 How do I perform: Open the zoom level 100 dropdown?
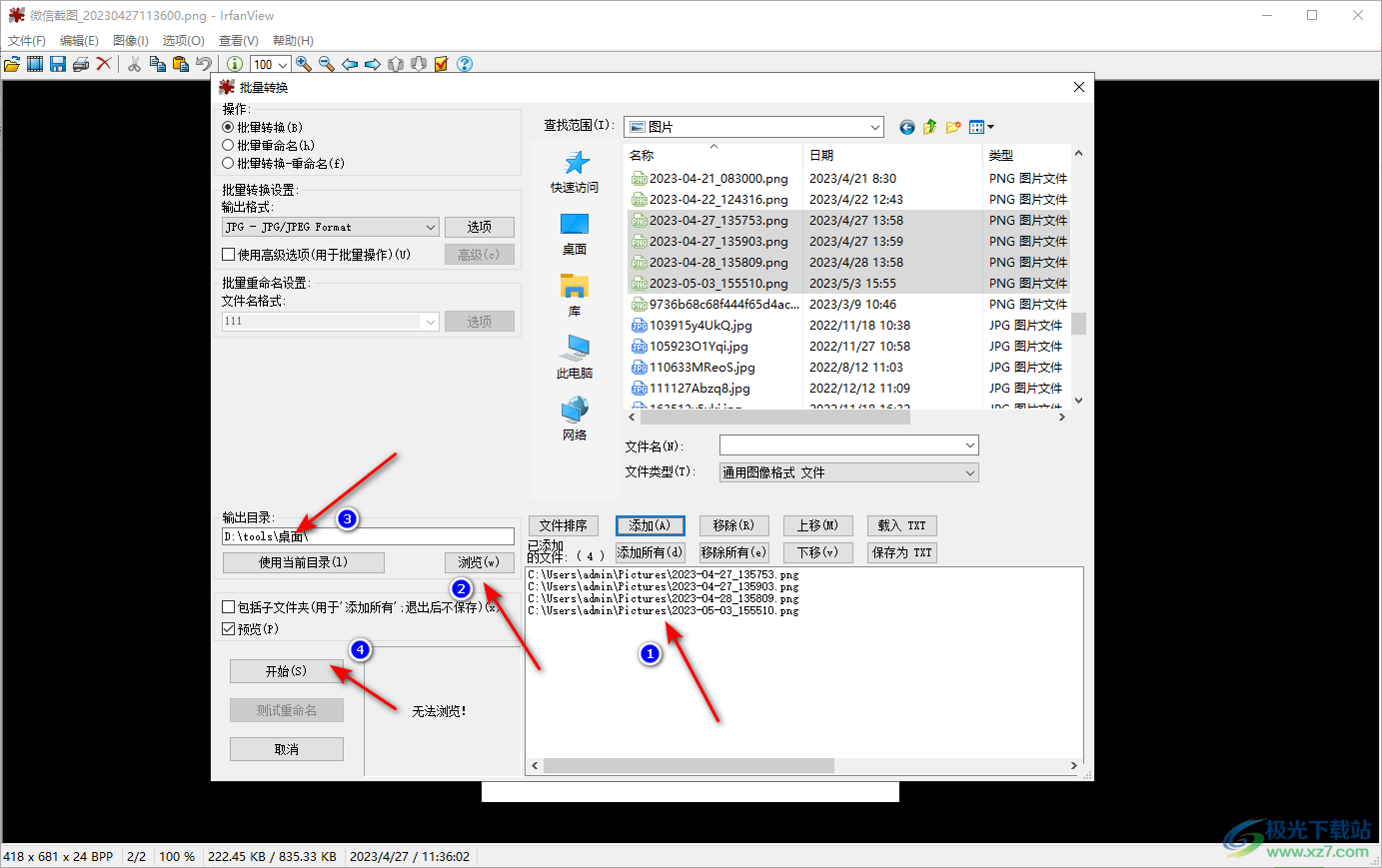(270, 64)
